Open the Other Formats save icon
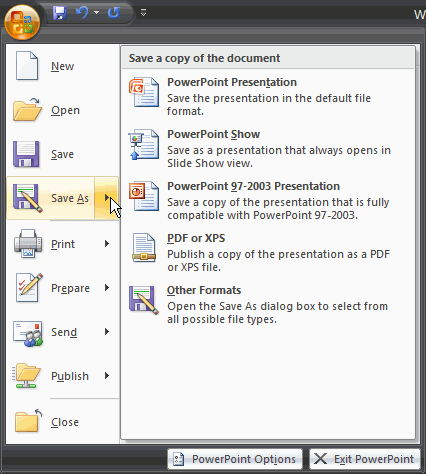 pyautogui.click(x=144, y=300)
